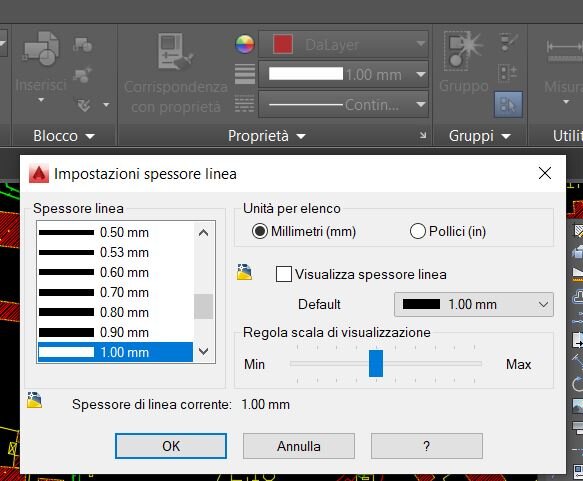Select 0.70 mm in lineweight list
The image size is (583, 481).
(115, 292)
